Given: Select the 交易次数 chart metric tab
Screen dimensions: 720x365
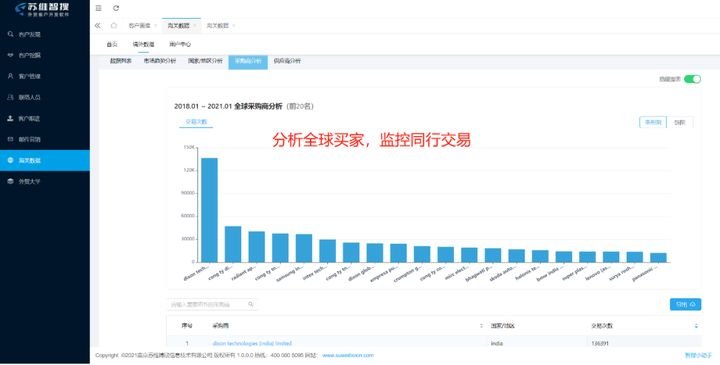Looking at the screenshot, I should (x=196, y=122).
